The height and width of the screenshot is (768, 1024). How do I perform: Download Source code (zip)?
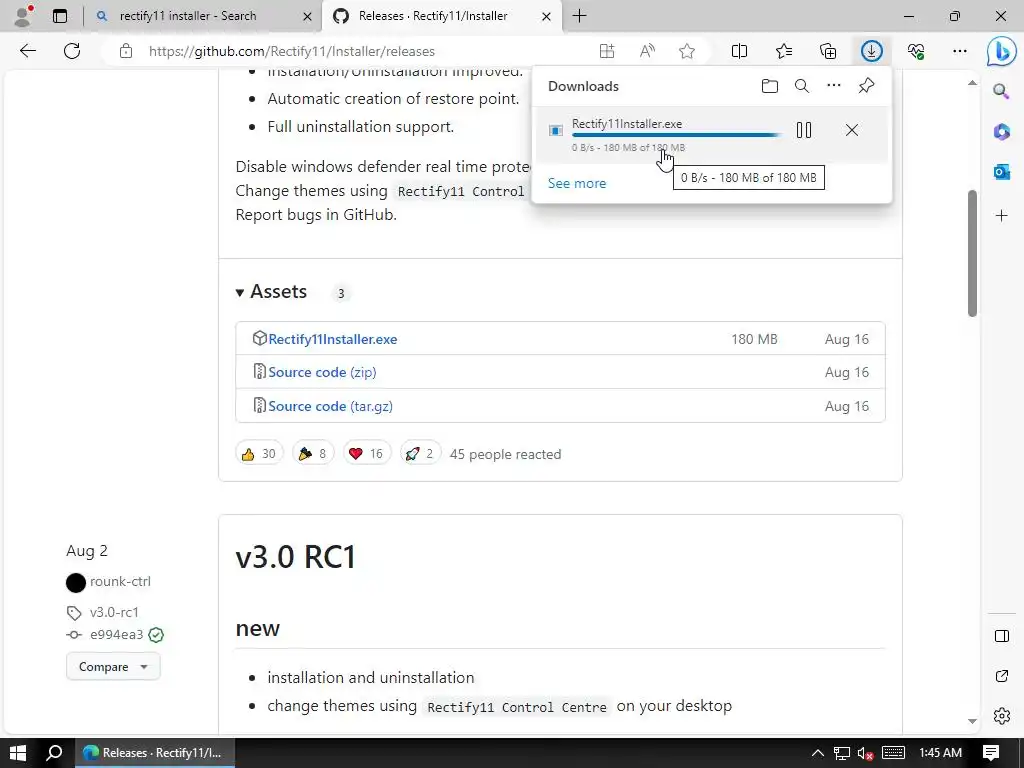322,372
